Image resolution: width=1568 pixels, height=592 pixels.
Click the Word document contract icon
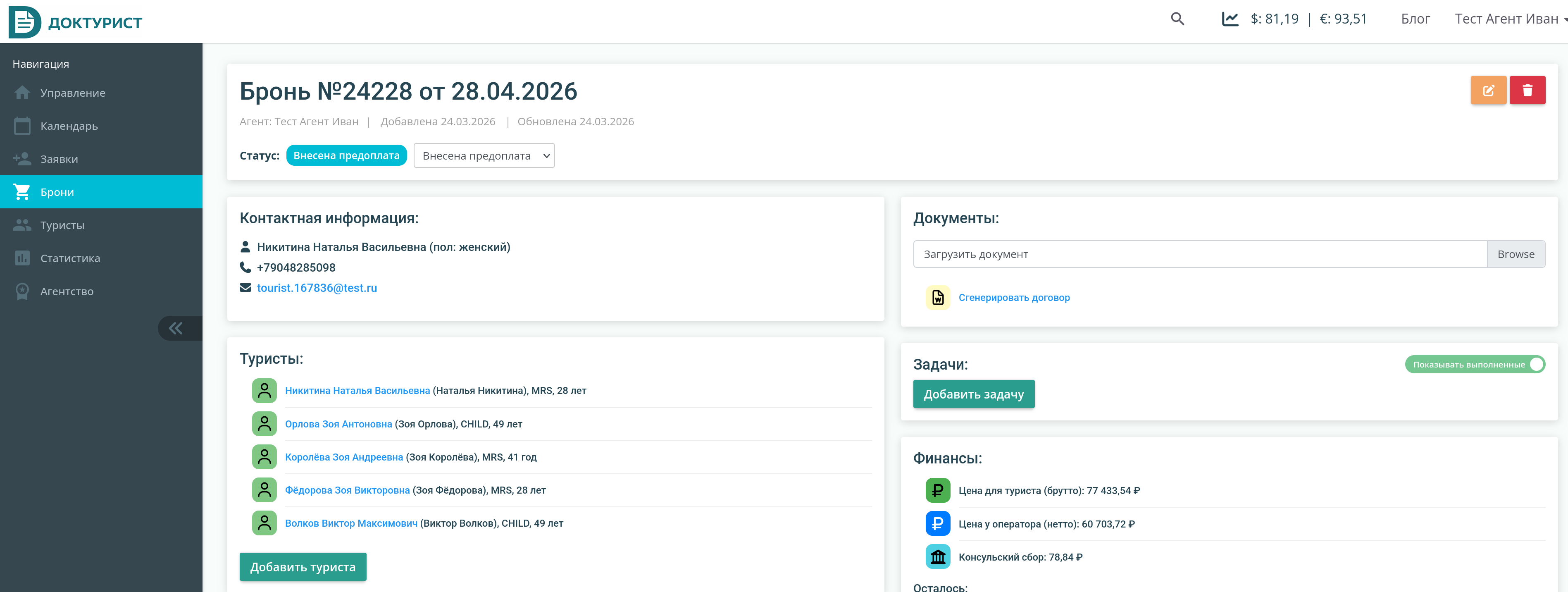pyautogui.click(x=937, y=297)
